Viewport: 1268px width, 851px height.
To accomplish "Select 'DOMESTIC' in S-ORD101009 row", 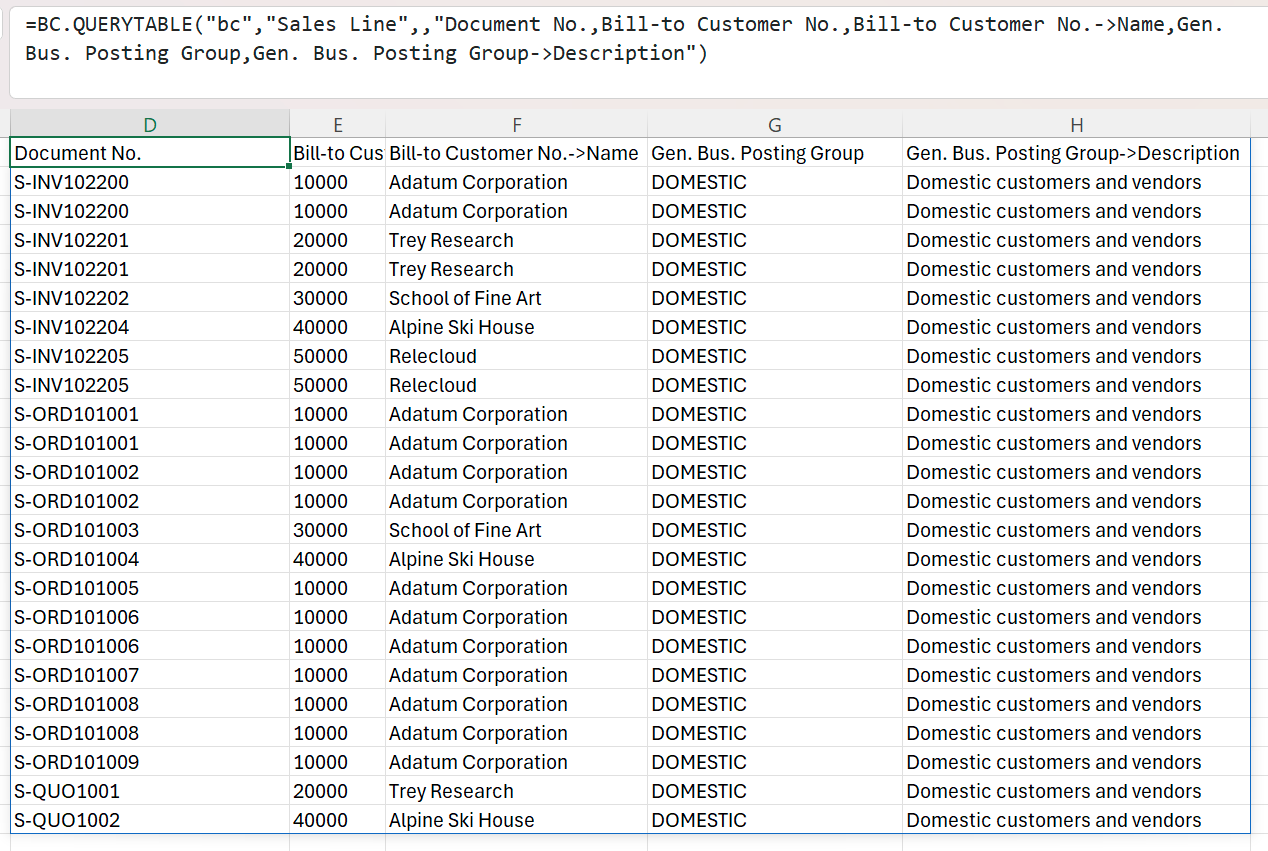I will click(775, 762).
